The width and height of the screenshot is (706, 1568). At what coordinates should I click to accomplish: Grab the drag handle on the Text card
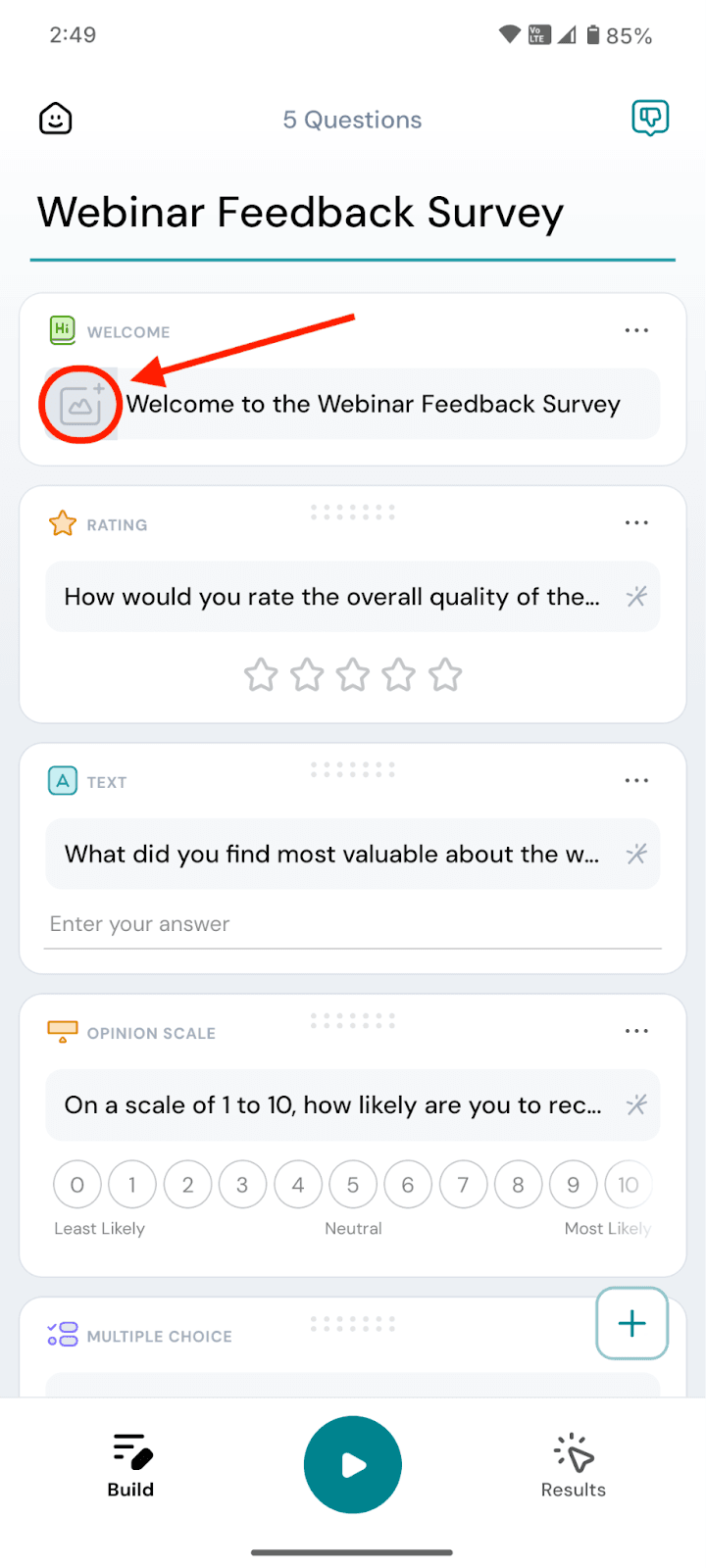tap(353, 769)
